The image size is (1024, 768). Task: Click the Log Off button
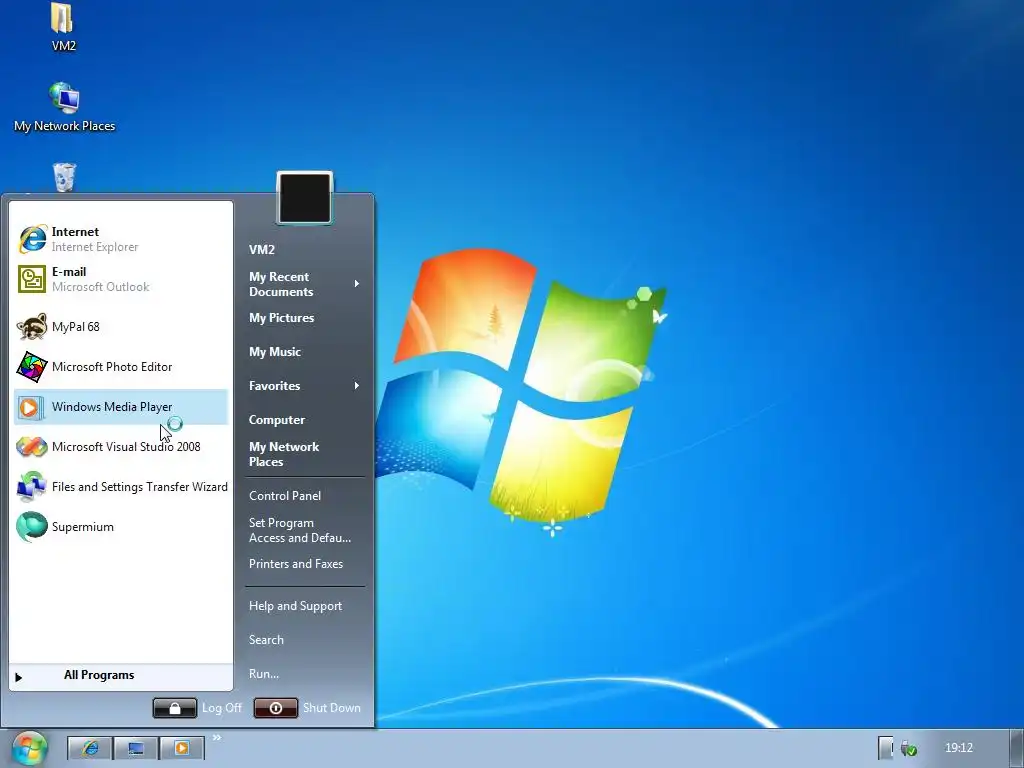pyautogui.click(x=175, y=708)
